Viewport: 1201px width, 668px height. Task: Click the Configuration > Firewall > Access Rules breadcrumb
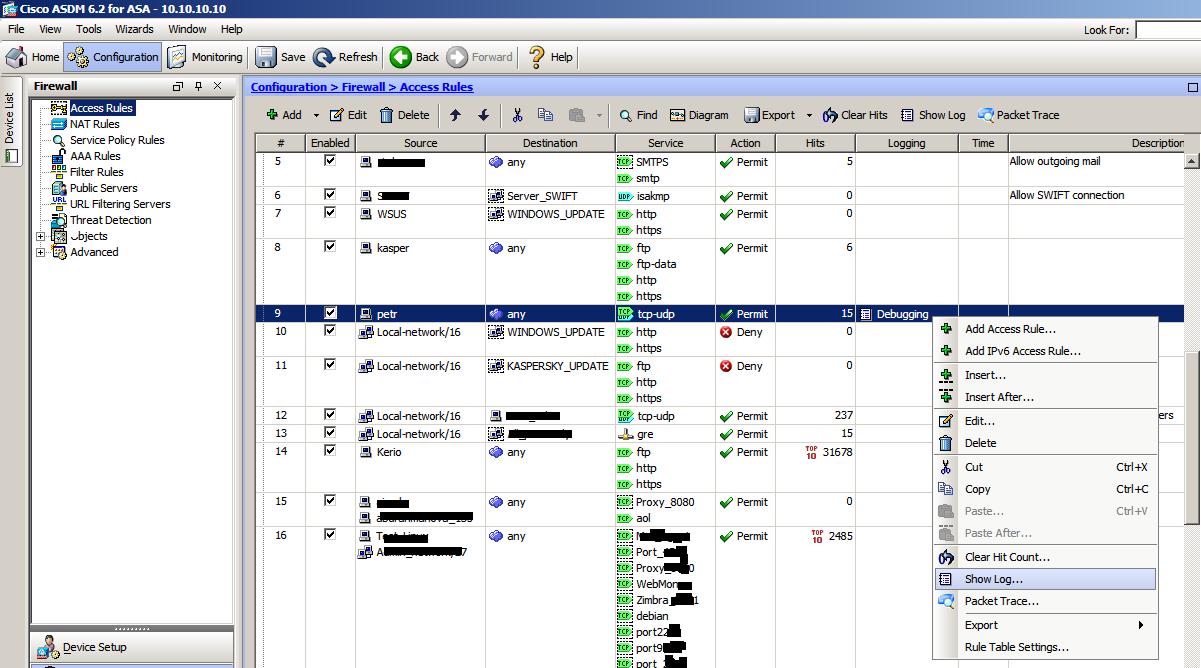(x=362, y=87)
